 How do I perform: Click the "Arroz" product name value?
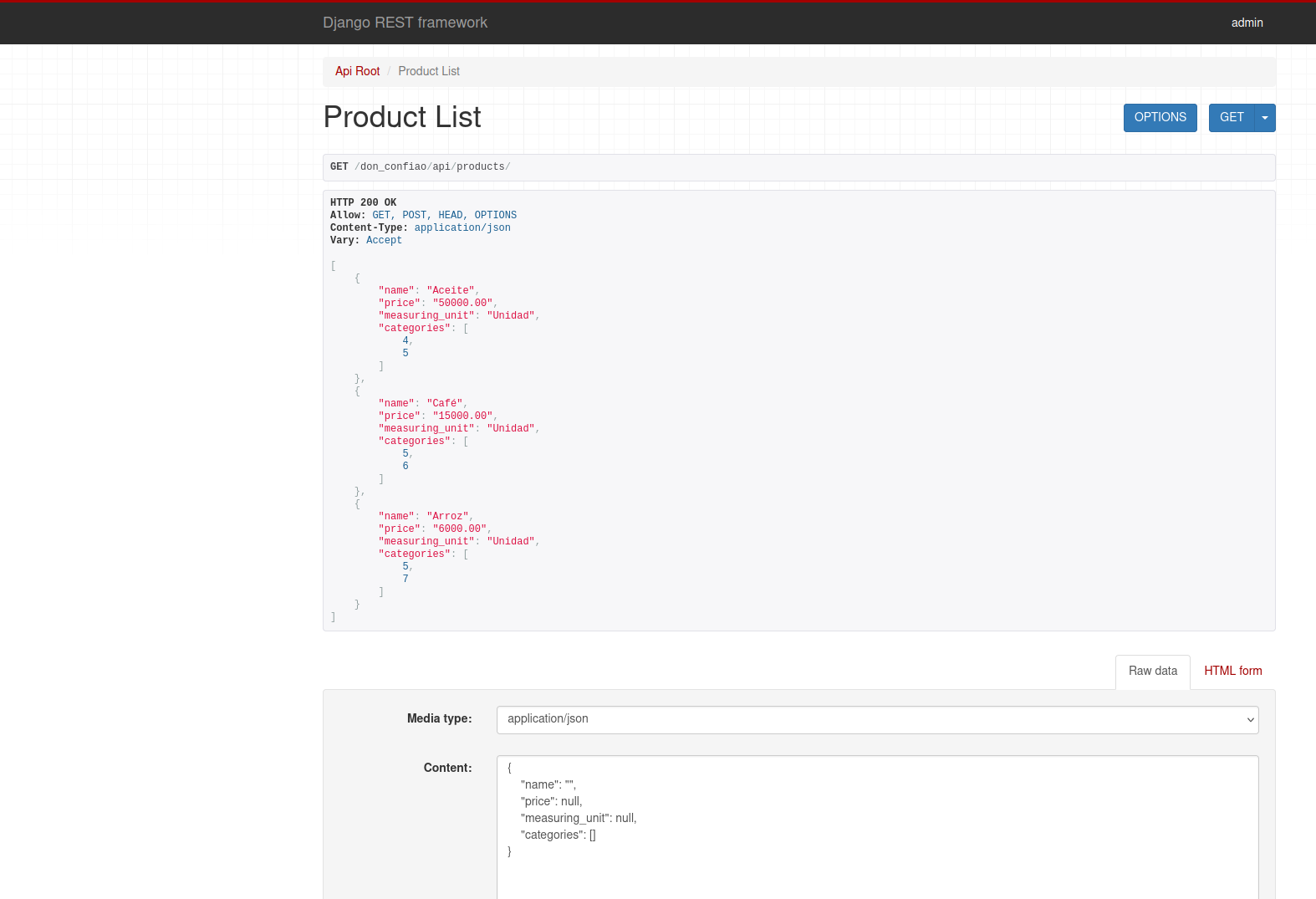449,517
